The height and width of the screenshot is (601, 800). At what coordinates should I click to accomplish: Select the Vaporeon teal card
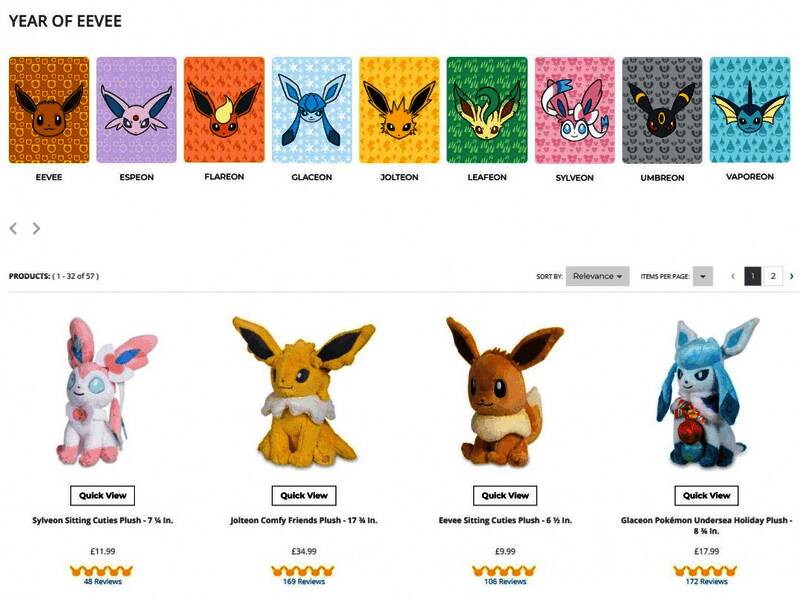[750, 110]
